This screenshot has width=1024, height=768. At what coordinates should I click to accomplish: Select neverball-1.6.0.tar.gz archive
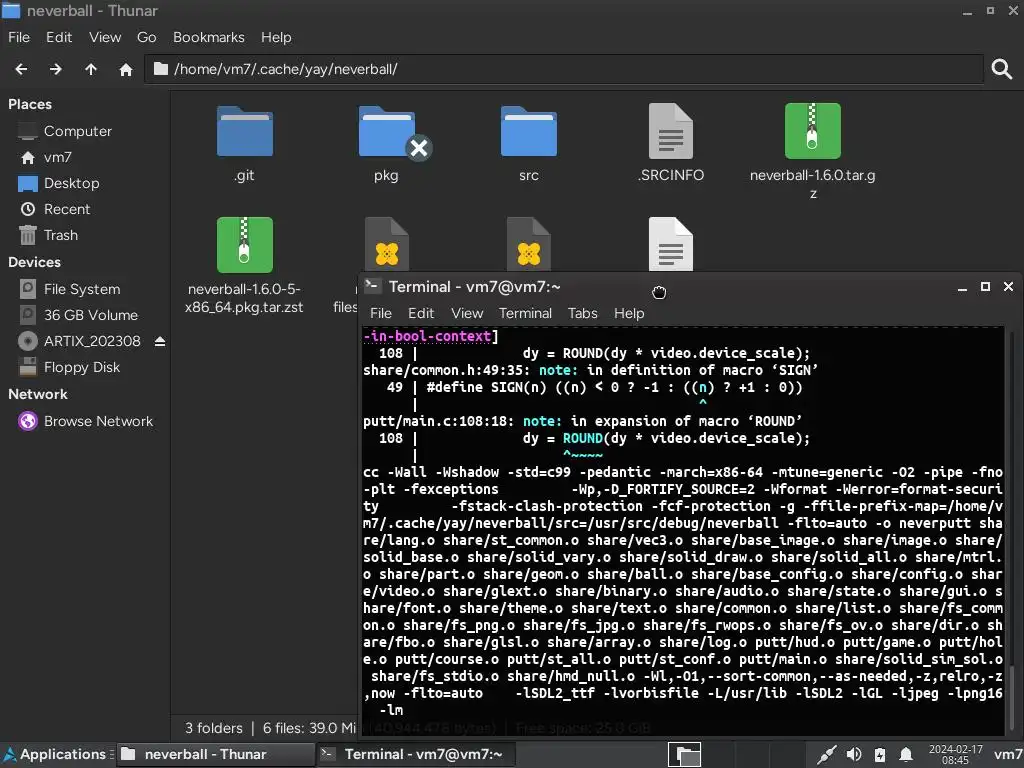812,152
